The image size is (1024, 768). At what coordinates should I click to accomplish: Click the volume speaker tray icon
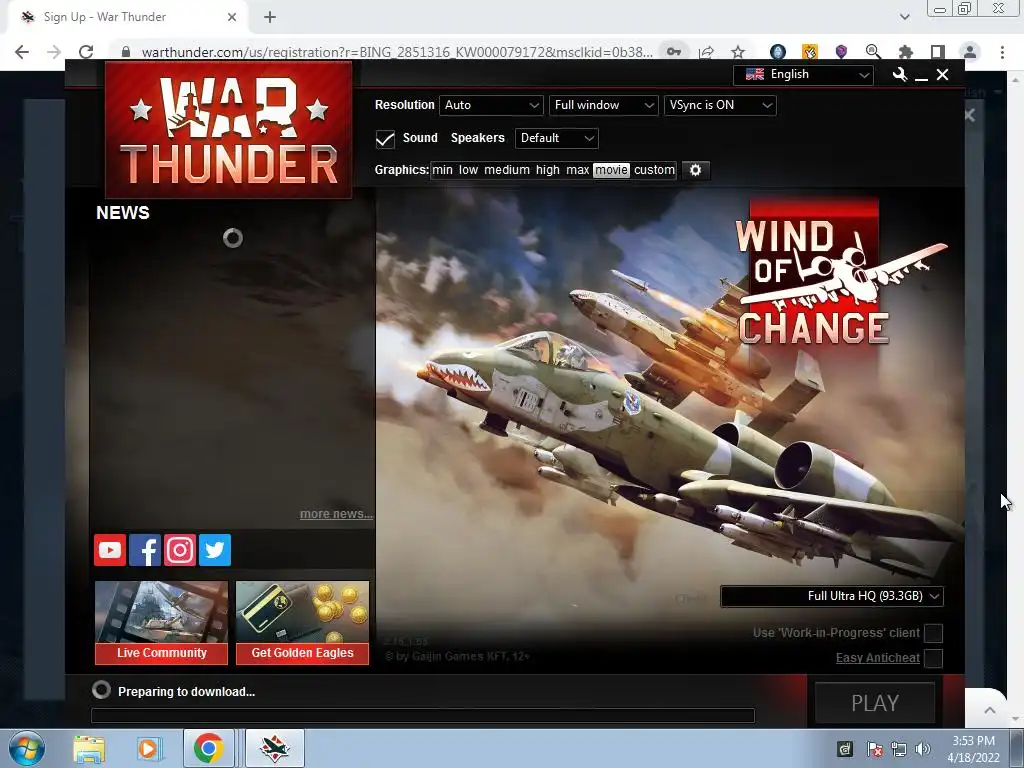coord(923,749)
